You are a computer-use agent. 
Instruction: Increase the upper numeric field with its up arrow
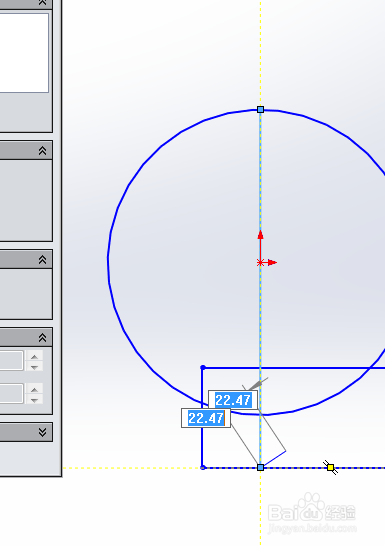tap(34, 356)
